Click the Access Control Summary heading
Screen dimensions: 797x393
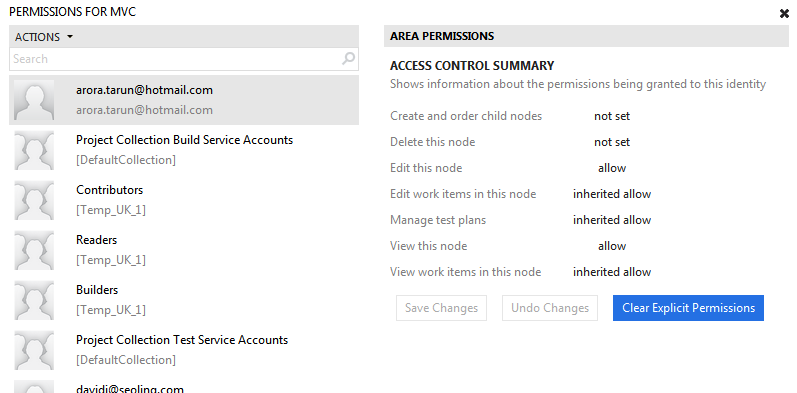[x=472, y=66]
